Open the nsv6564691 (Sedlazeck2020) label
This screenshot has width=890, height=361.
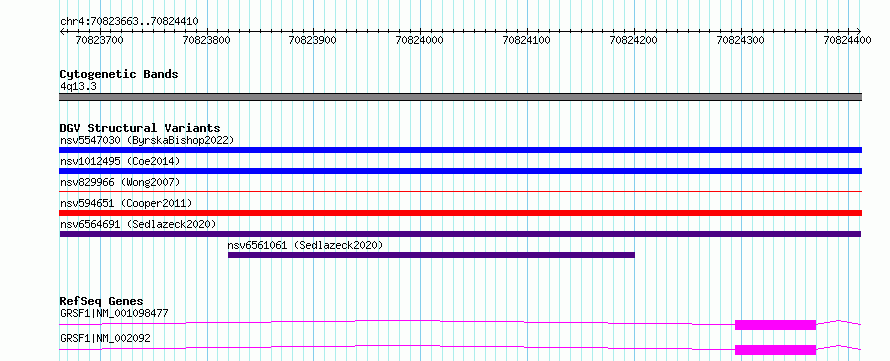(138, 224)
